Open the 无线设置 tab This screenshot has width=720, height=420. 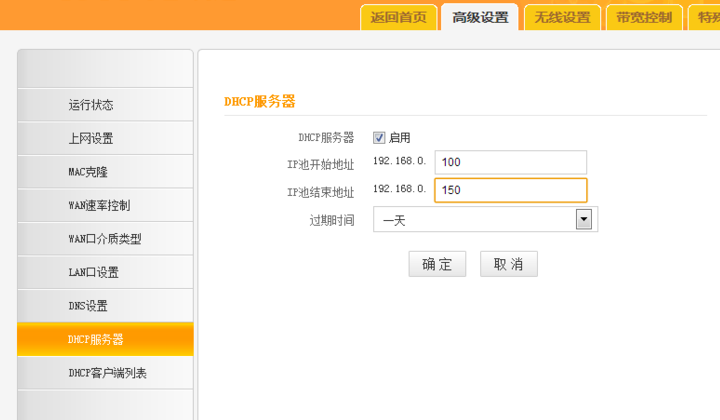click(562, 17)
